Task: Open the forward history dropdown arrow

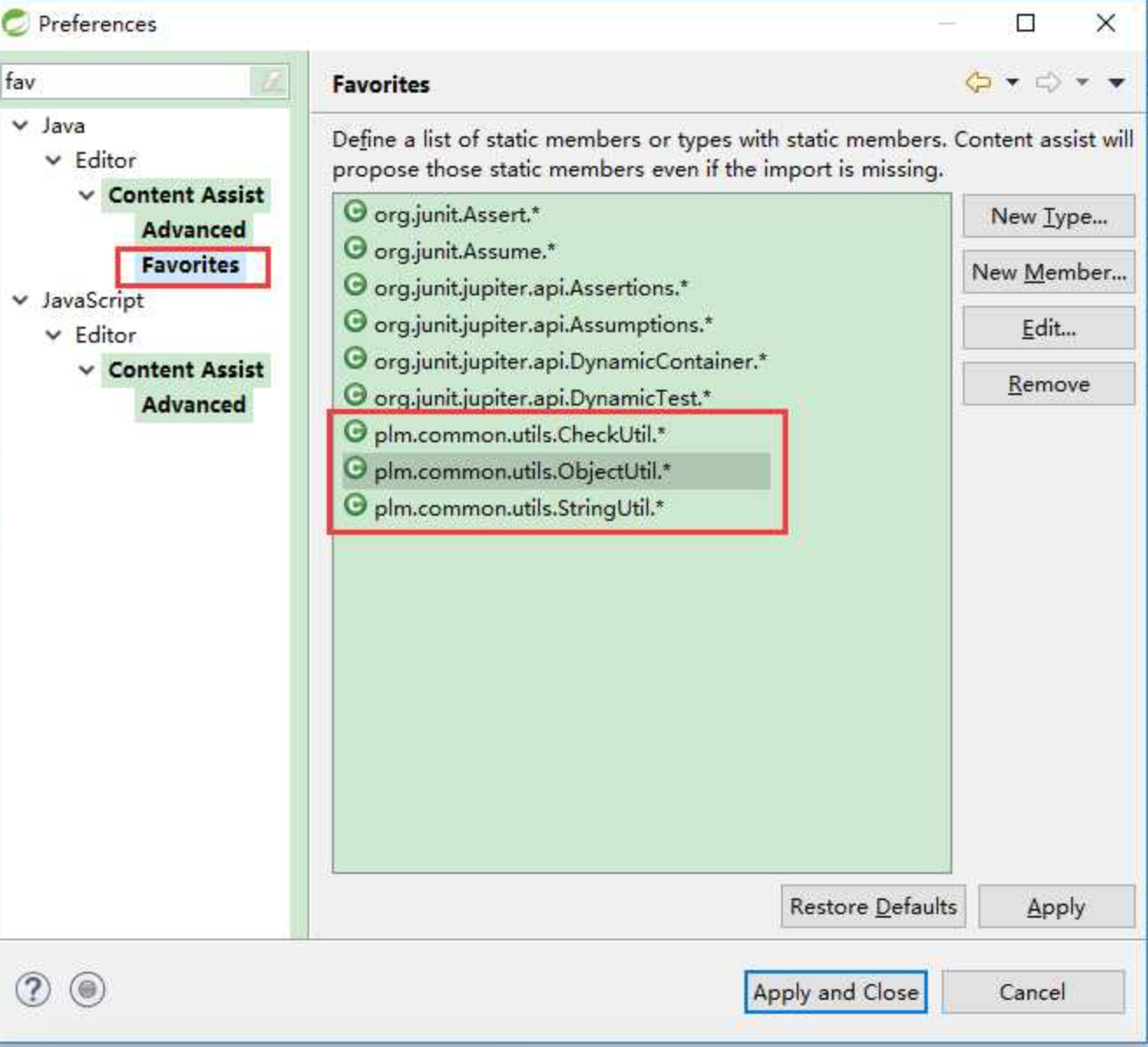Action: (x=1082, y=82)
